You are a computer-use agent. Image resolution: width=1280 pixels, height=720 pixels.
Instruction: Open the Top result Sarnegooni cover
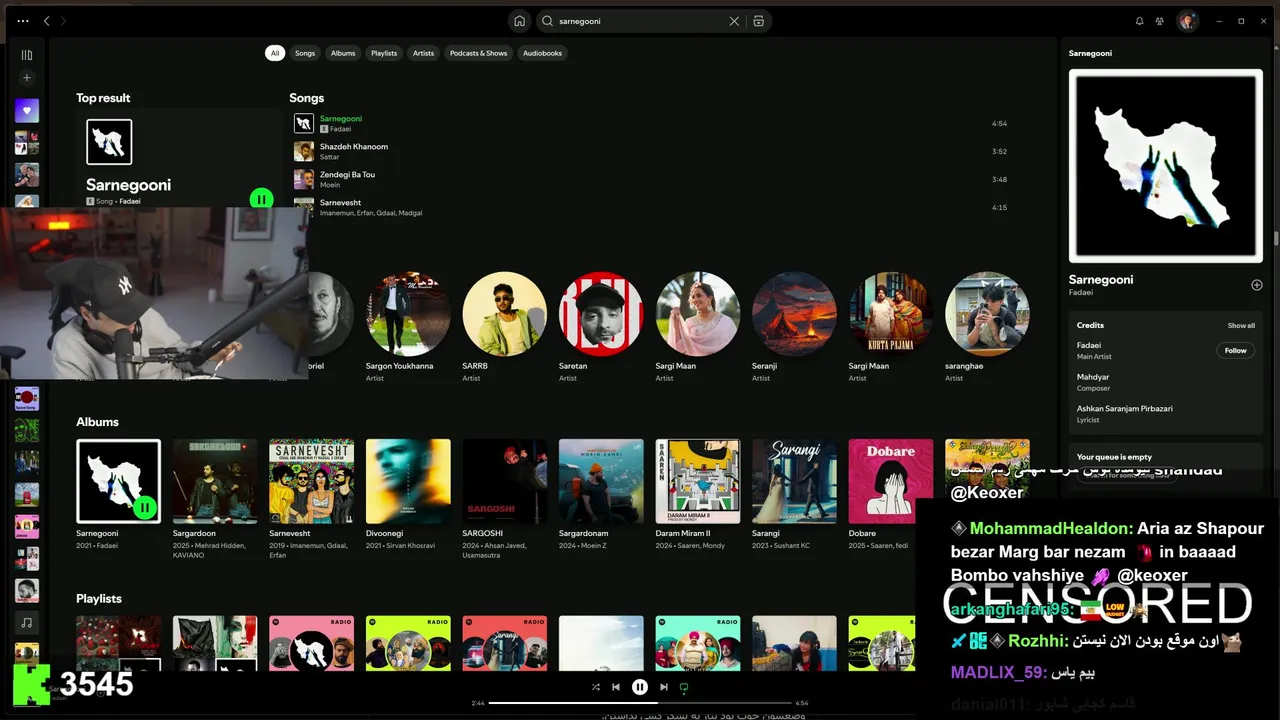(x=109, y=142)
